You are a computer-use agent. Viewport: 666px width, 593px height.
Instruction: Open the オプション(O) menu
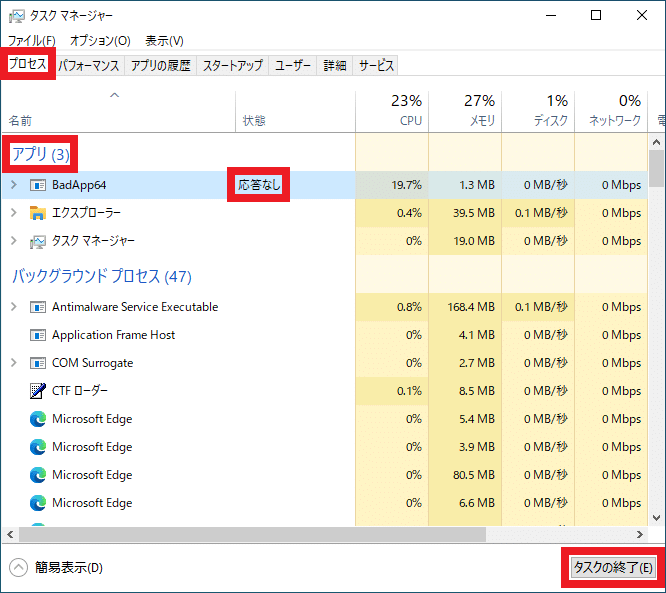[x=100, y=41]
